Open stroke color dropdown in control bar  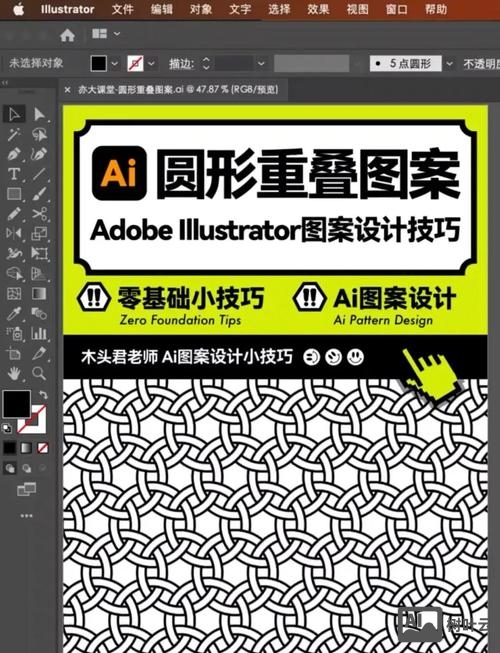pyautogui.click(x=152, y=64)
